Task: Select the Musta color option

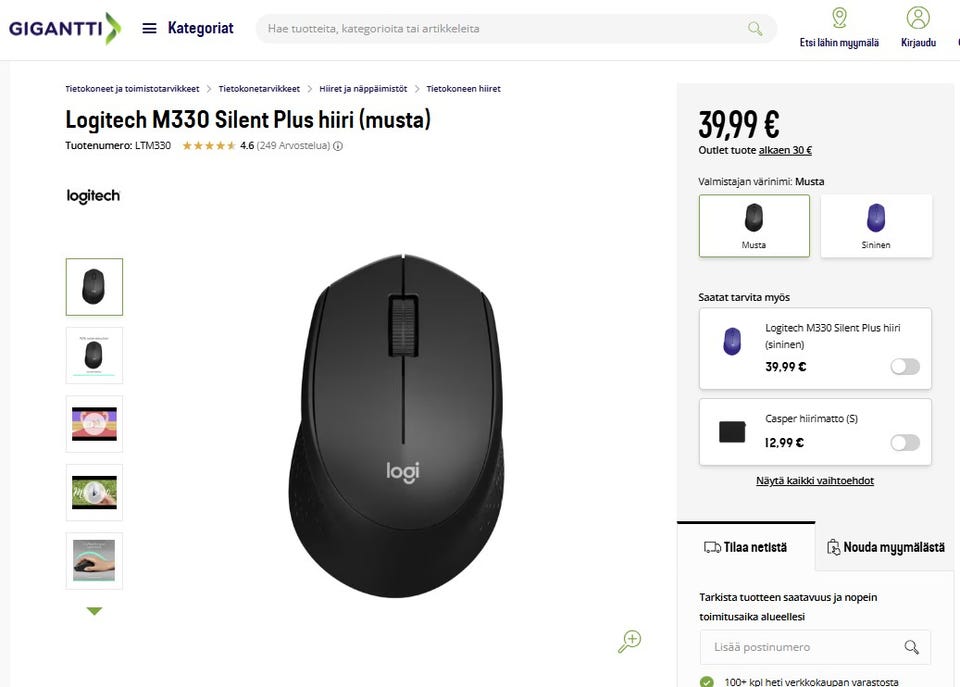Action: click(754, 225)
